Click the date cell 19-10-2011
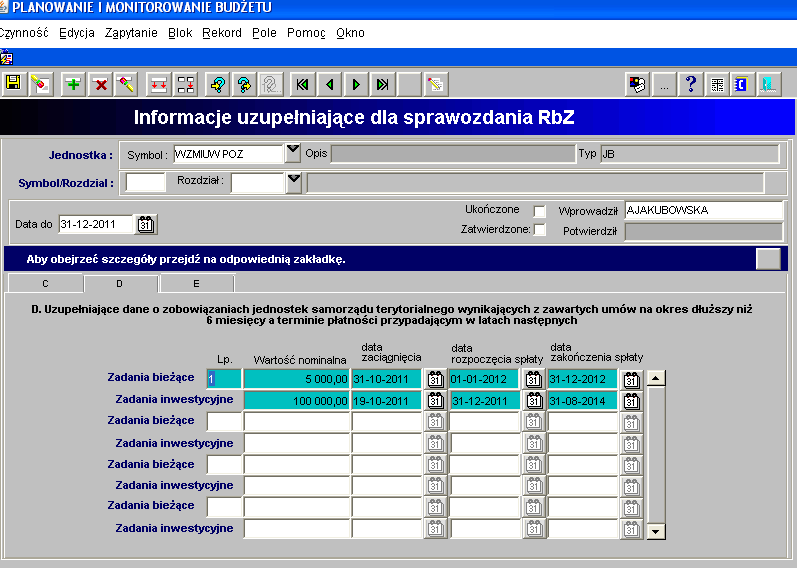Screen dimensions: 797x568 coord(387,401)
